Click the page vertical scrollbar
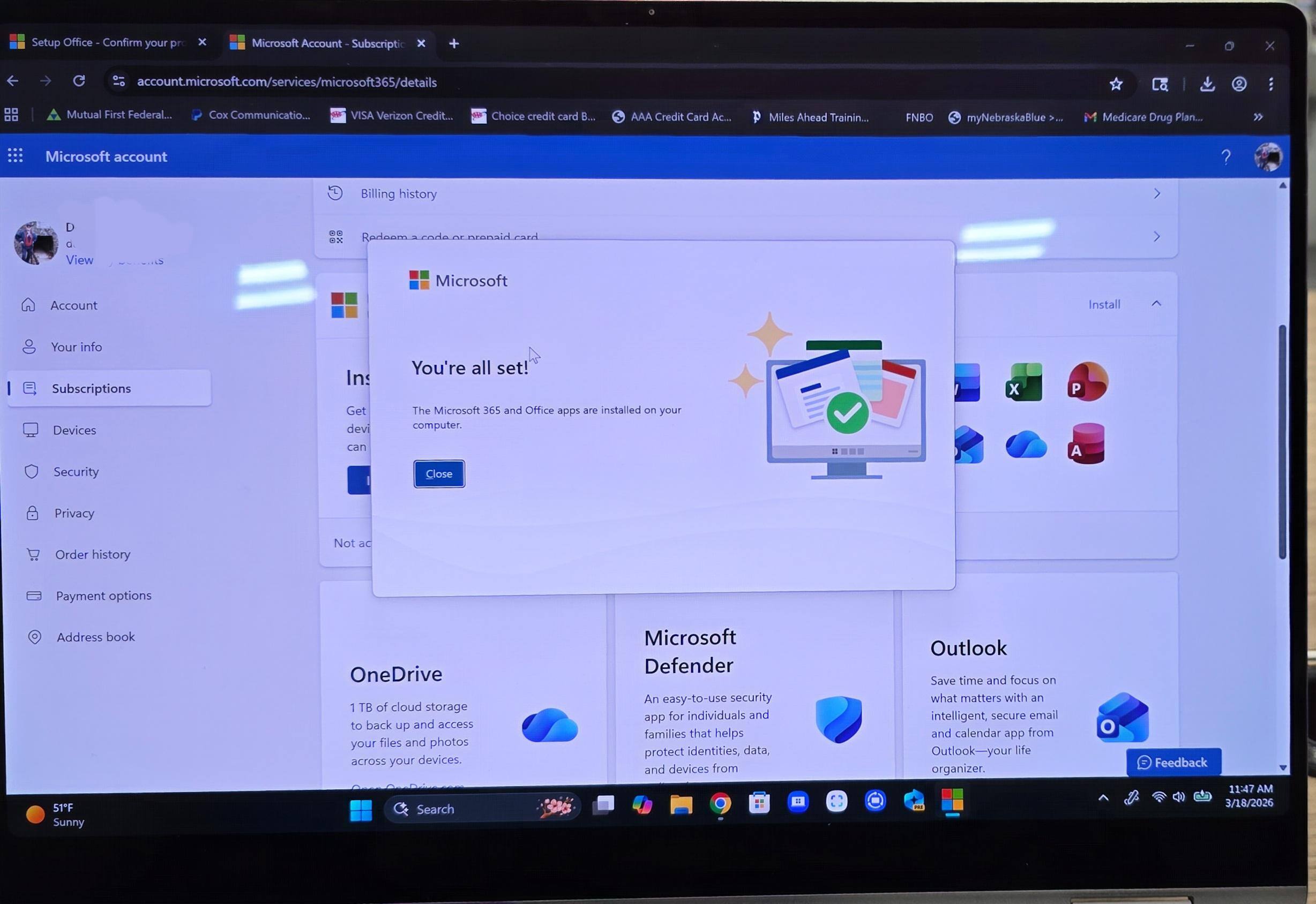 [1282, 442]
